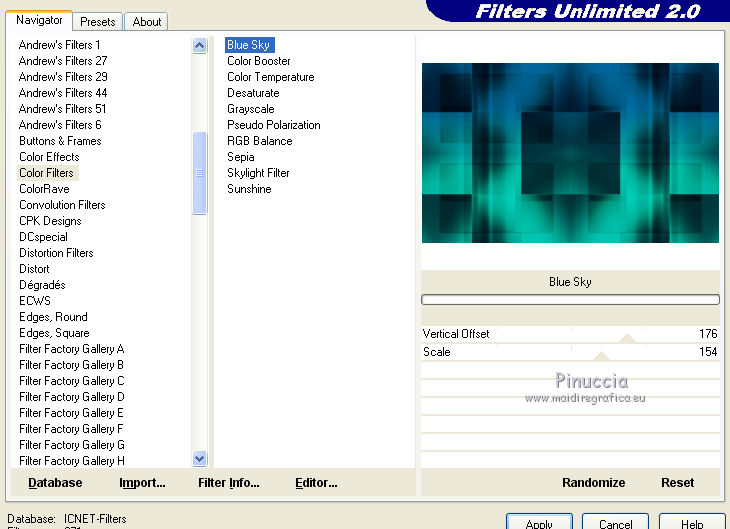This screenshot has height=529, width=730.
Task: Click the category list scroll up arrow
Action: [199, 46]
